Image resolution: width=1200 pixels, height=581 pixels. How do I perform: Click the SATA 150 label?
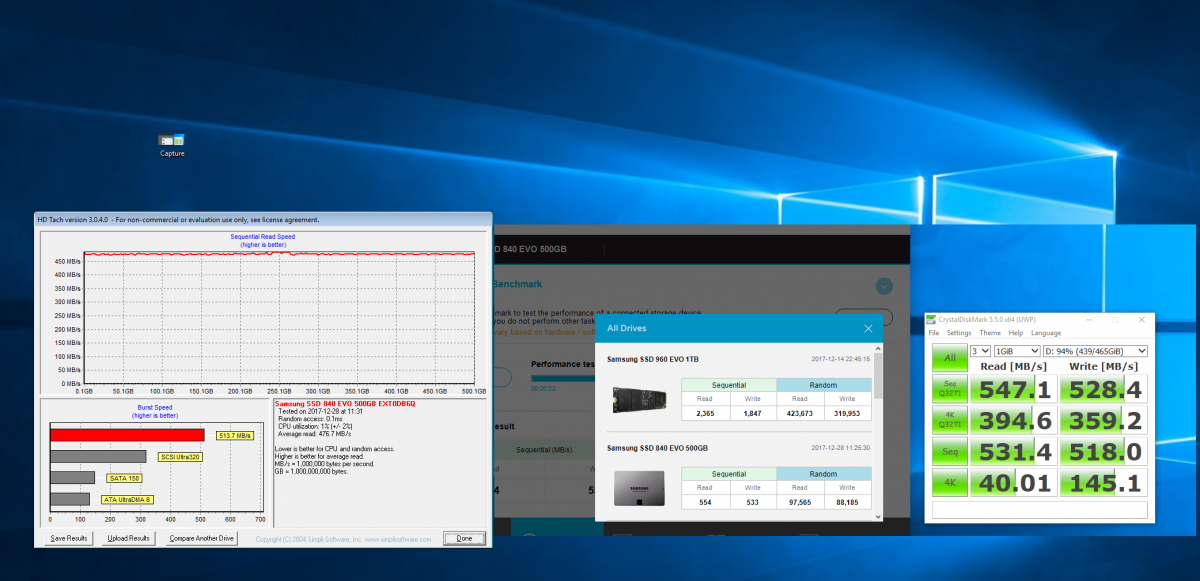(123, 478)
